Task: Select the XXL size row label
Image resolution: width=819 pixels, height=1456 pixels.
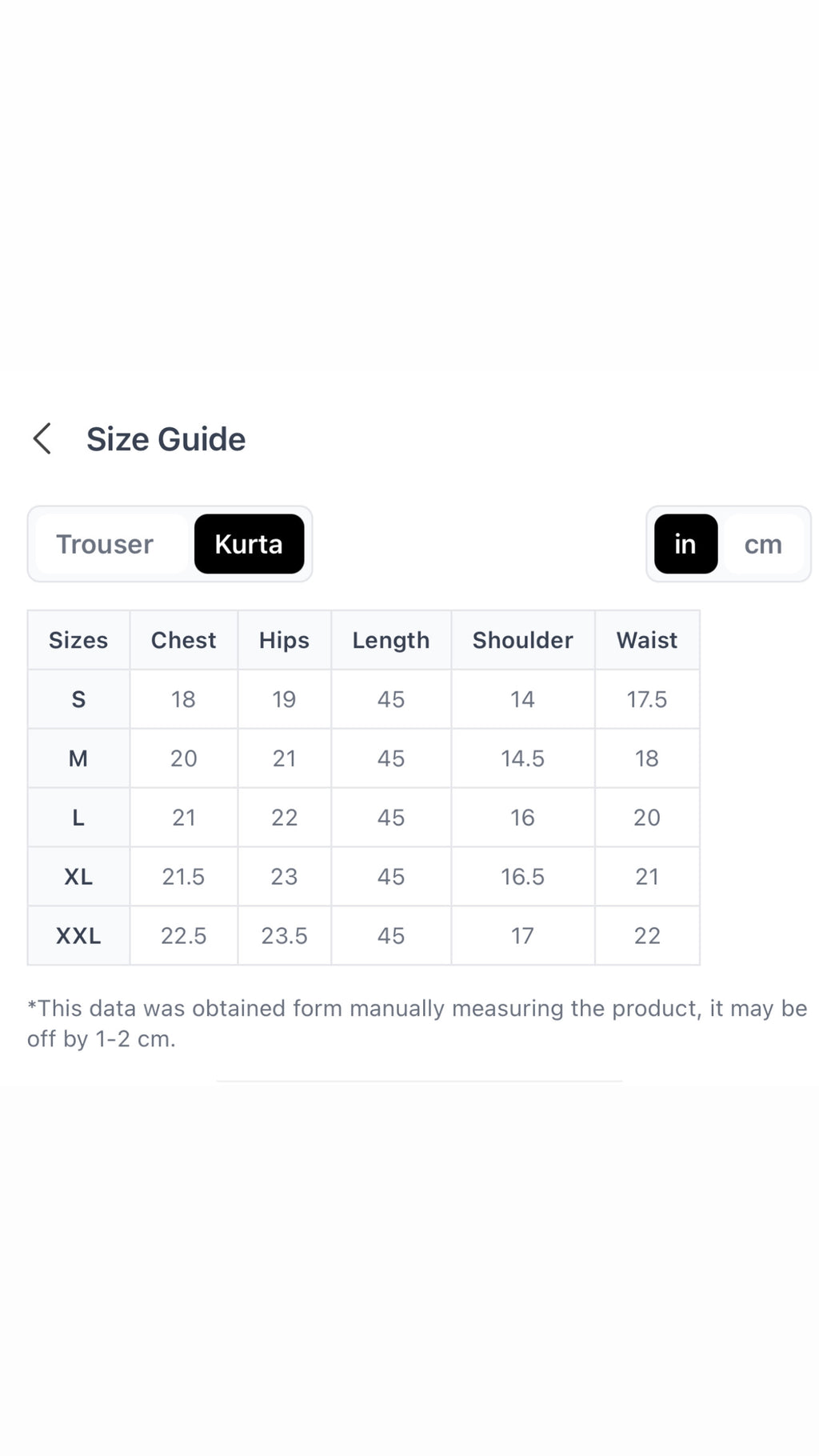Action: [x=78, y=936]
